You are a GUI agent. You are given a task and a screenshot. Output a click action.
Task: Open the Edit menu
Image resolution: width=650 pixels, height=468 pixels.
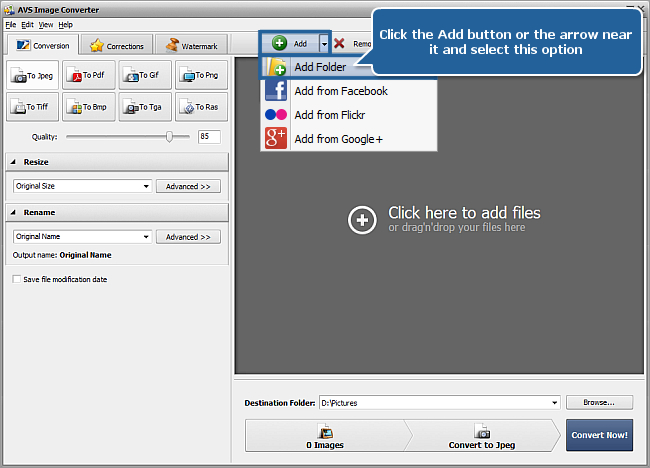[x=27, y=24]
